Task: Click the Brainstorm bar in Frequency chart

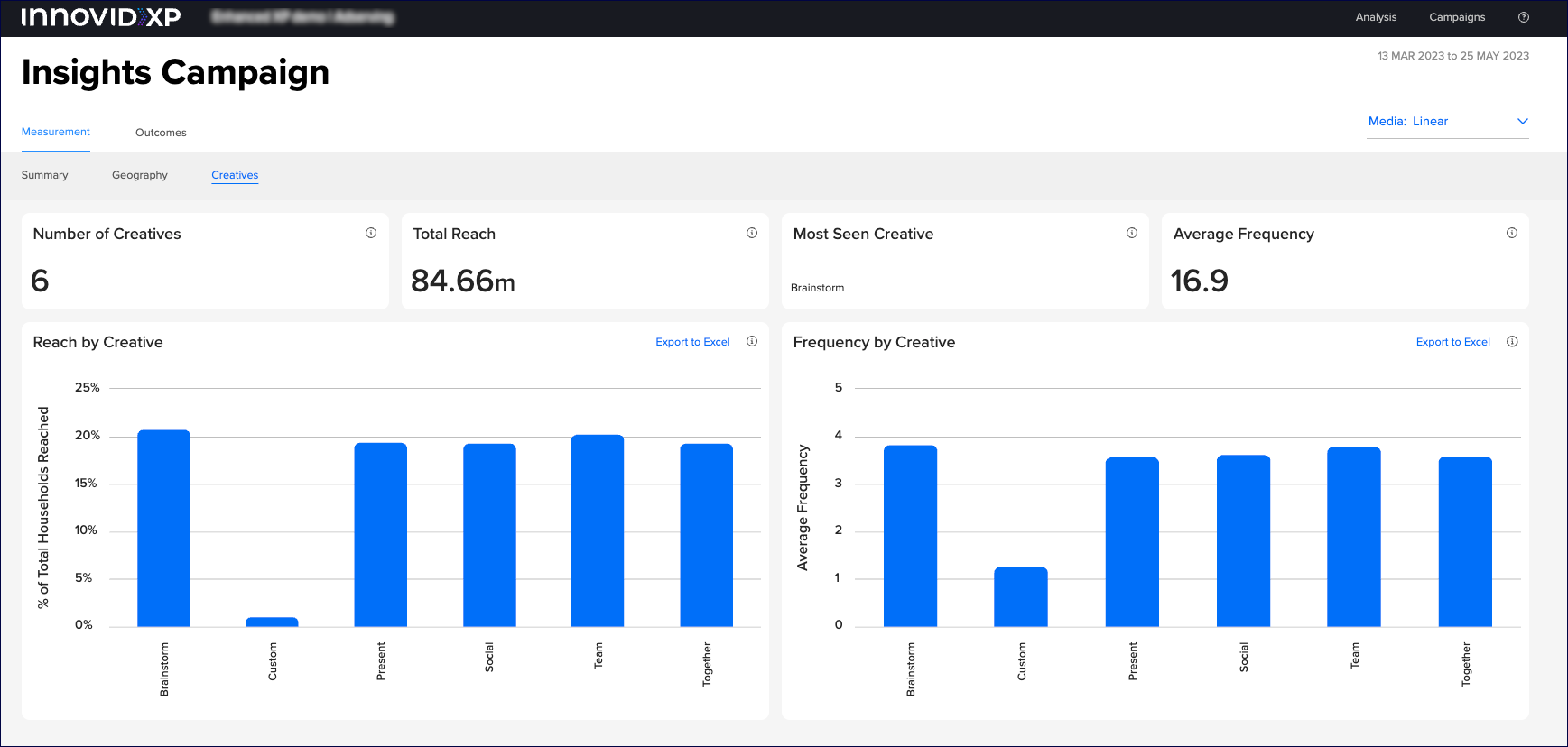Action: click(x=910, y=536)
